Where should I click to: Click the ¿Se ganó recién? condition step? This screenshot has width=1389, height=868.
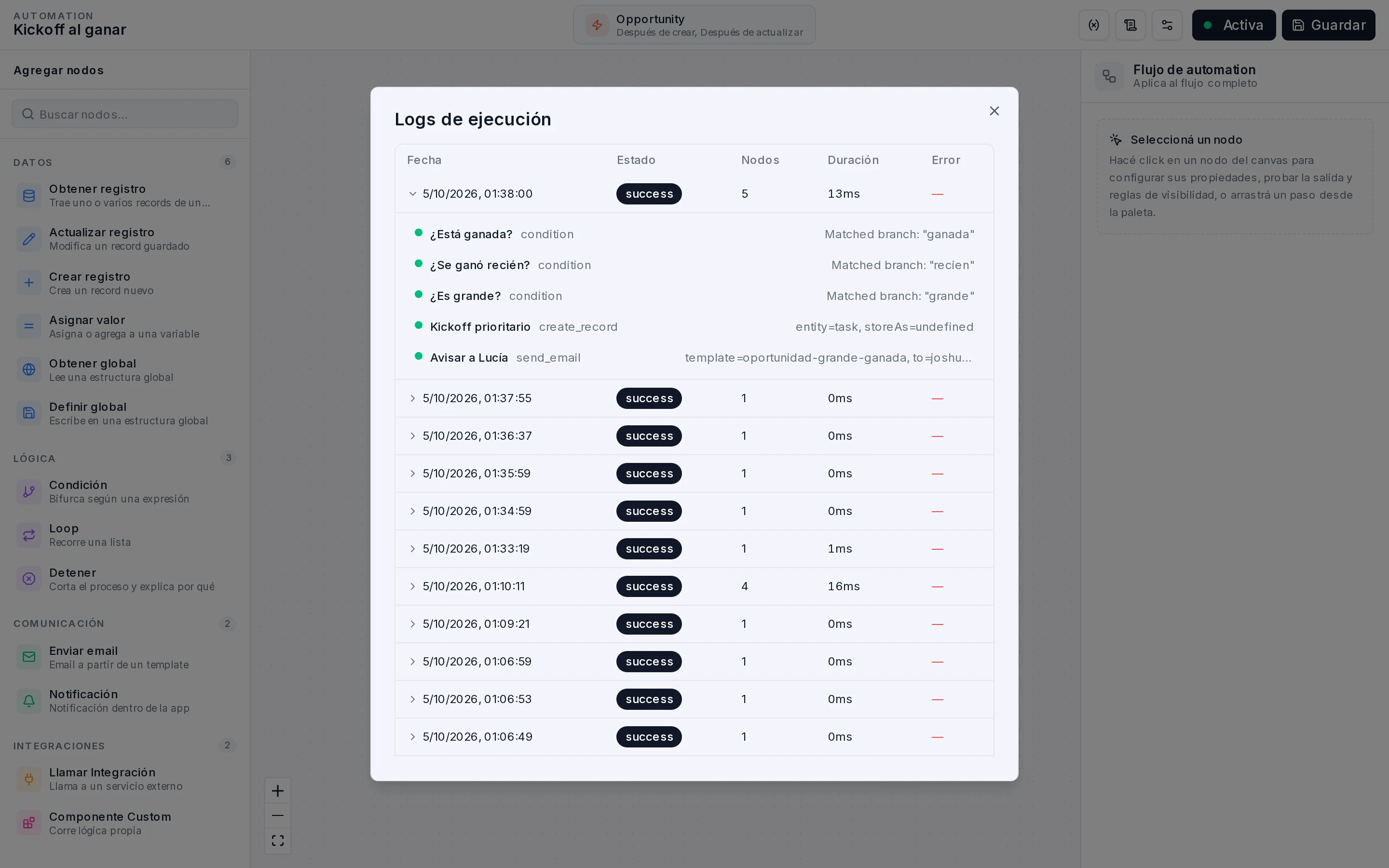(x=694, y=265)
